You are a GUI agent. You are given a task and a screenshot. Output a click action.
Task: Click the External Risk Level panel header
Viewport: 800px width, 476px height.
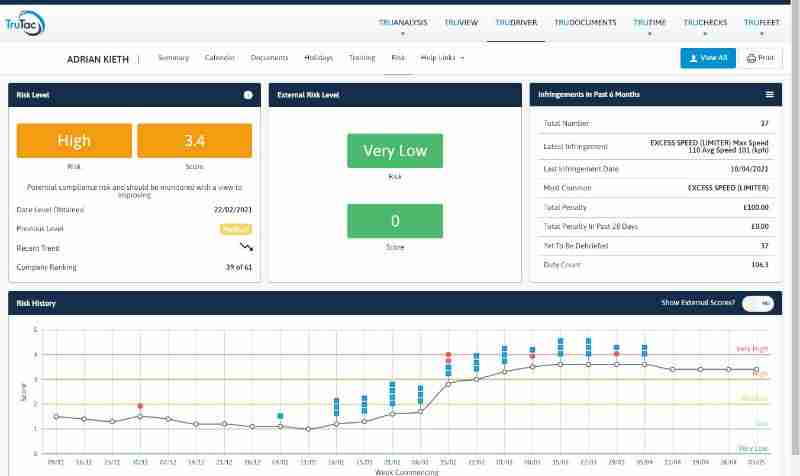395,95
